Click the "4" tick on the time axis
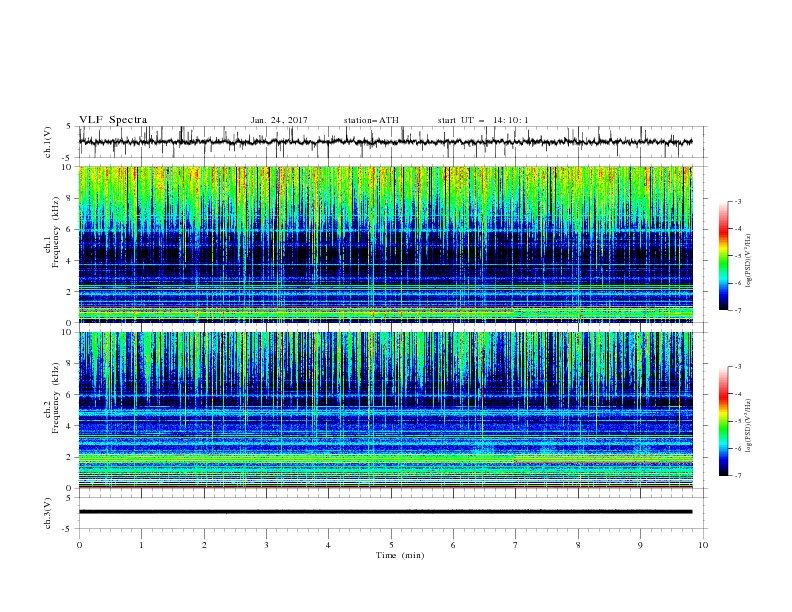The width and height of the screenshot is (792, 612). coord(328,545)
